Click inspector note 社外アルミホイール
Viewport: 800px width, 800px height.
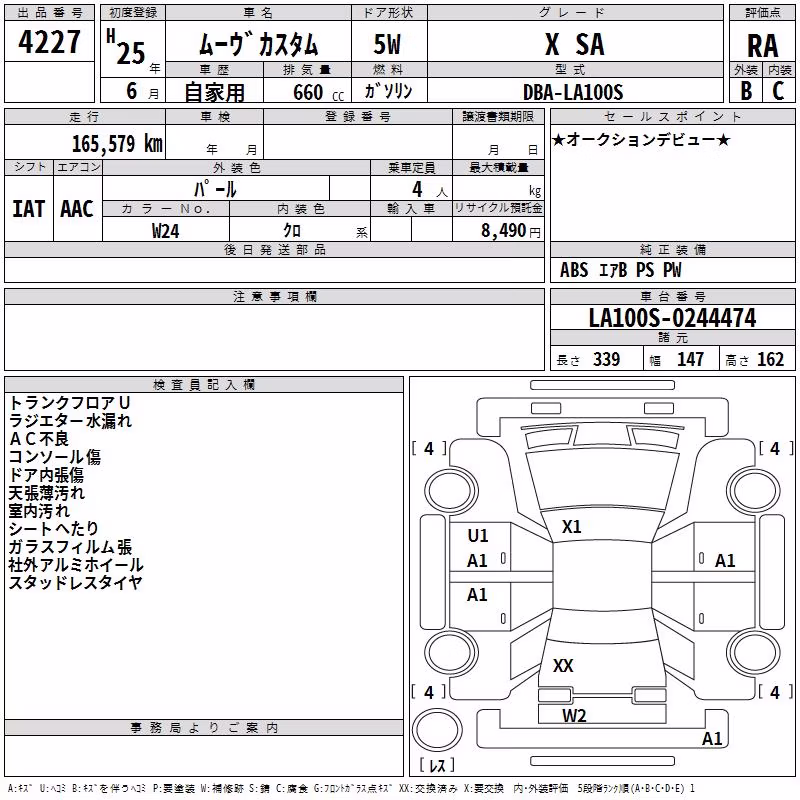(76, 565)
